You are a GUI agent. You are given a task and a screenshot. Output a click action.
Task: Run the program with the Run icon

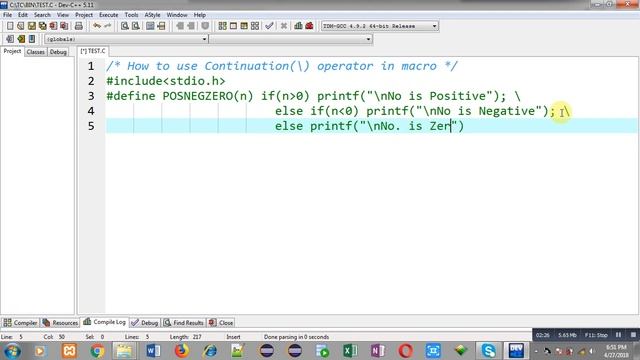(x=233, y=26)
